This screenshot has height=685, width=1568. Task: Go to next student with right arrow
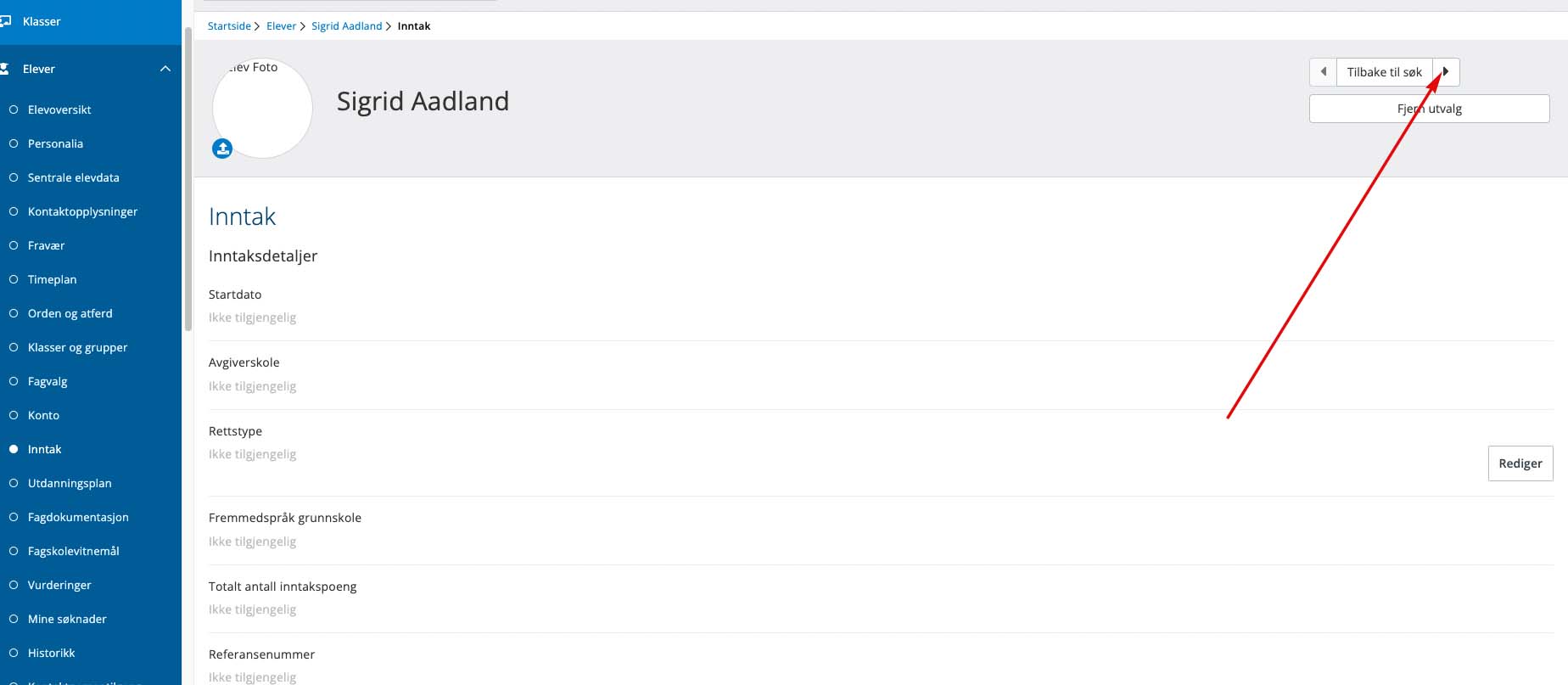coord(1446,72)
